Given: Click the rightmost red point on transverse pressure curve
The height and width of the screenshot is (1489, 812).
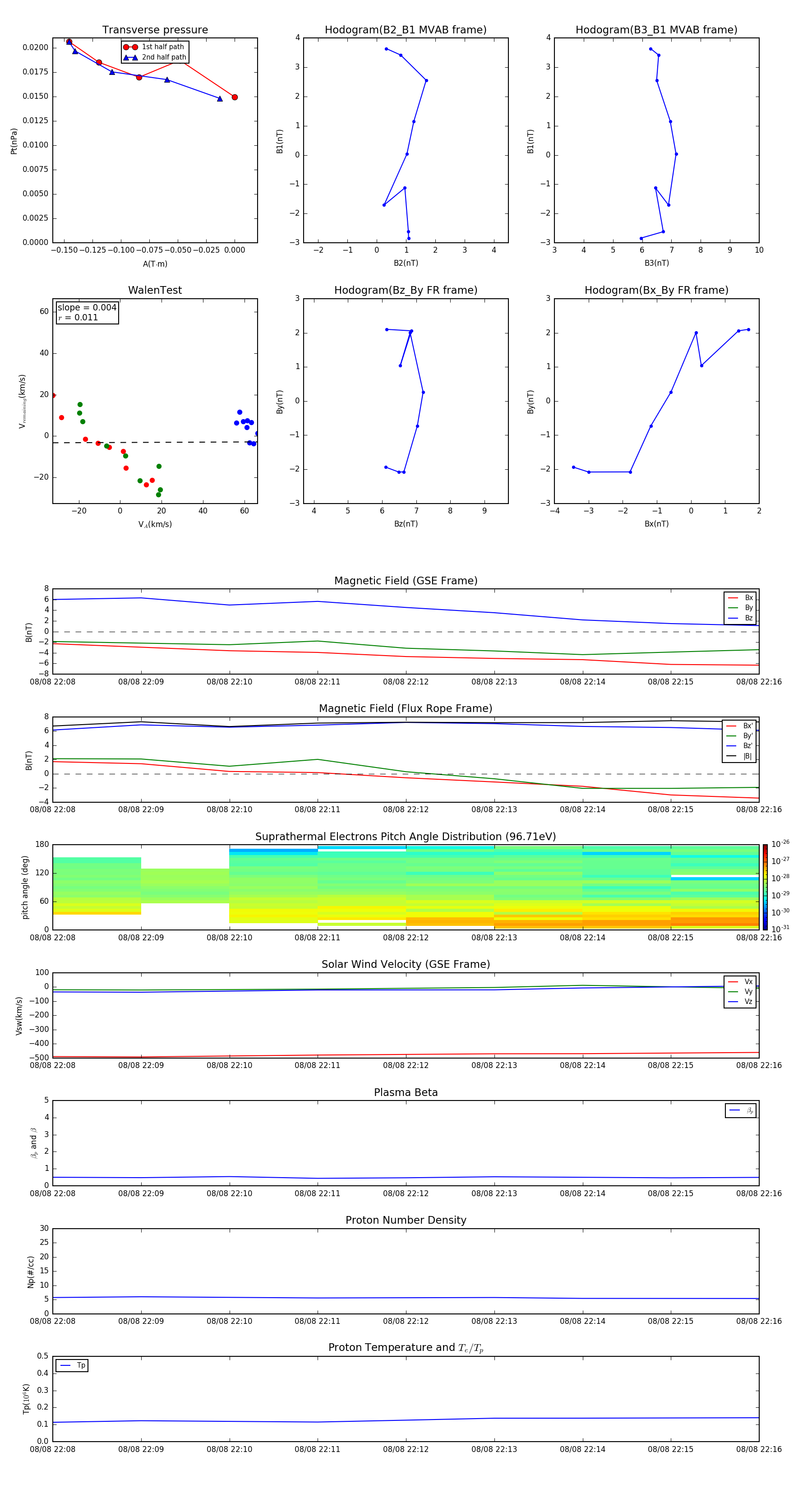Looking at the screenshot, I should coord(235,97).
